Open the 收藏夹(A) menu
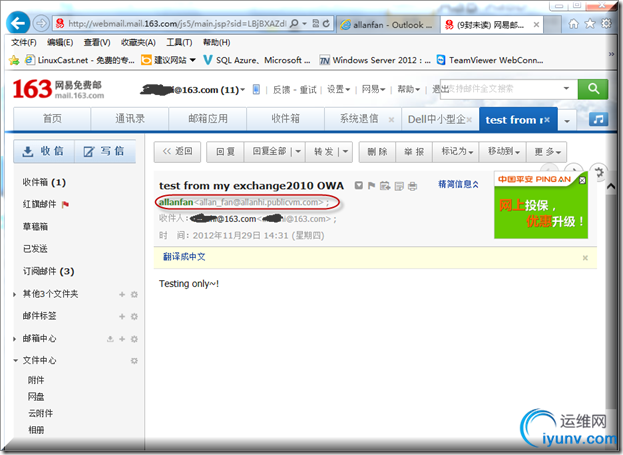Viewport: 623px width, 455px height. (x=138, y=42)
